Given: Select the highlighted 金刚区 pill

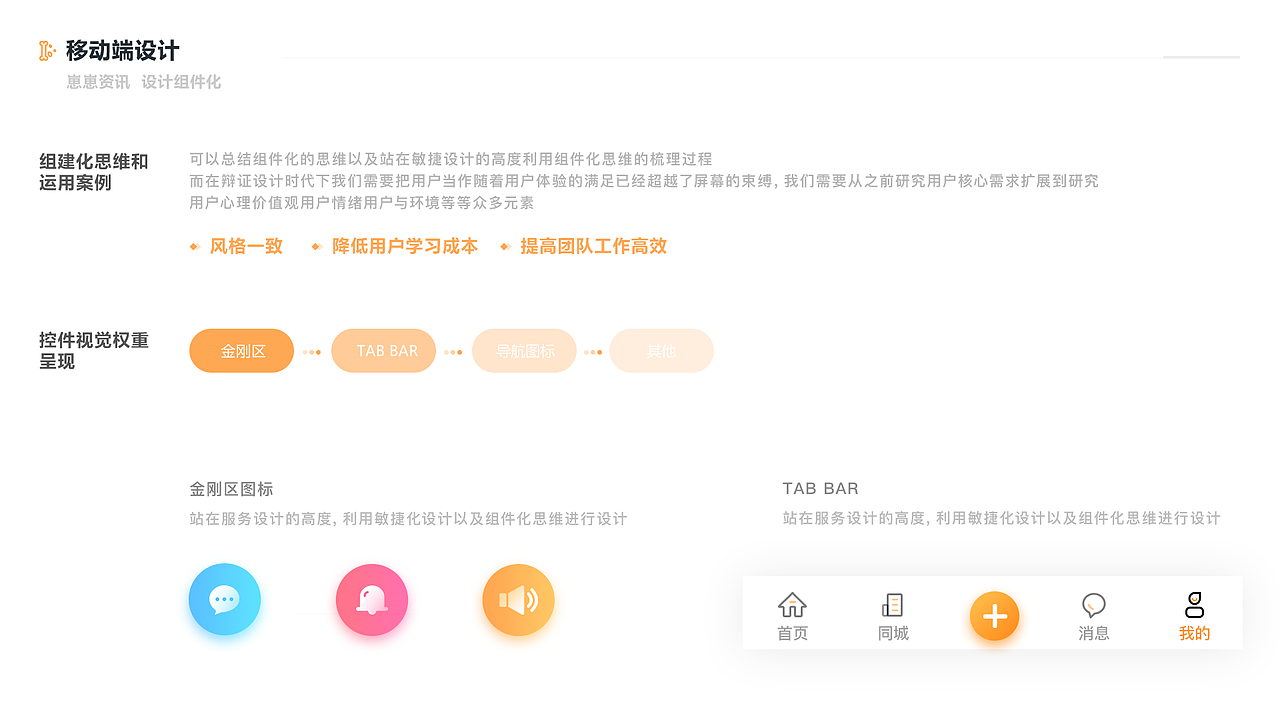Looking at the screenshot, I should [x=241, y=350].
